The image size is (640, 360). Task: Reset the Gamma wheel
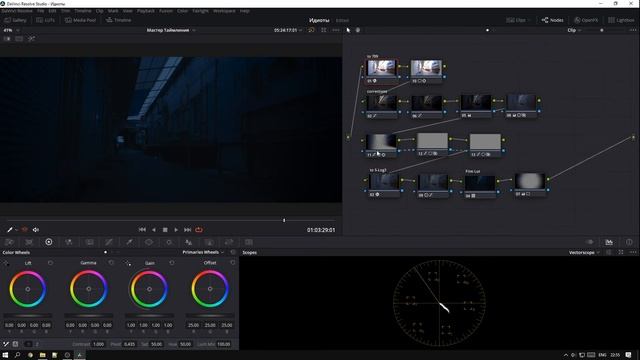click(x=111, y=263)
